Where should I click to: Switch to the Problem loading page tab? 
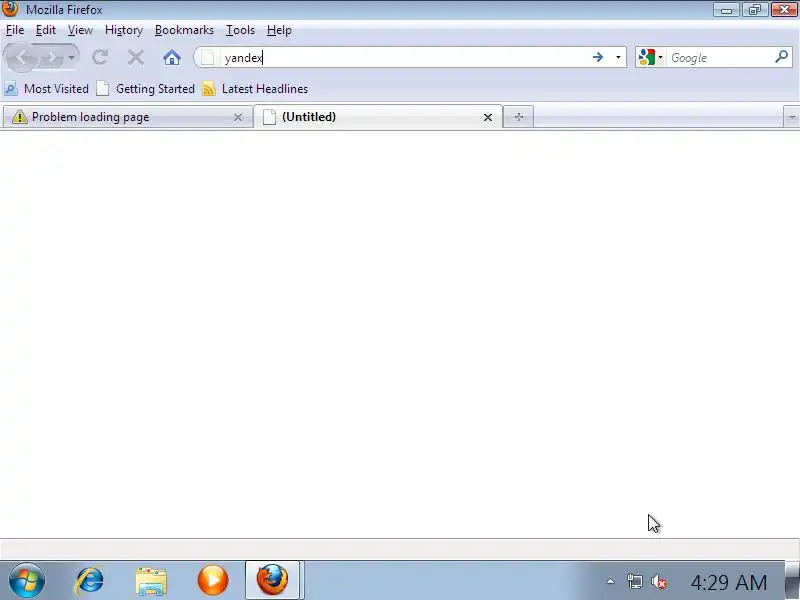click(128, 117)
